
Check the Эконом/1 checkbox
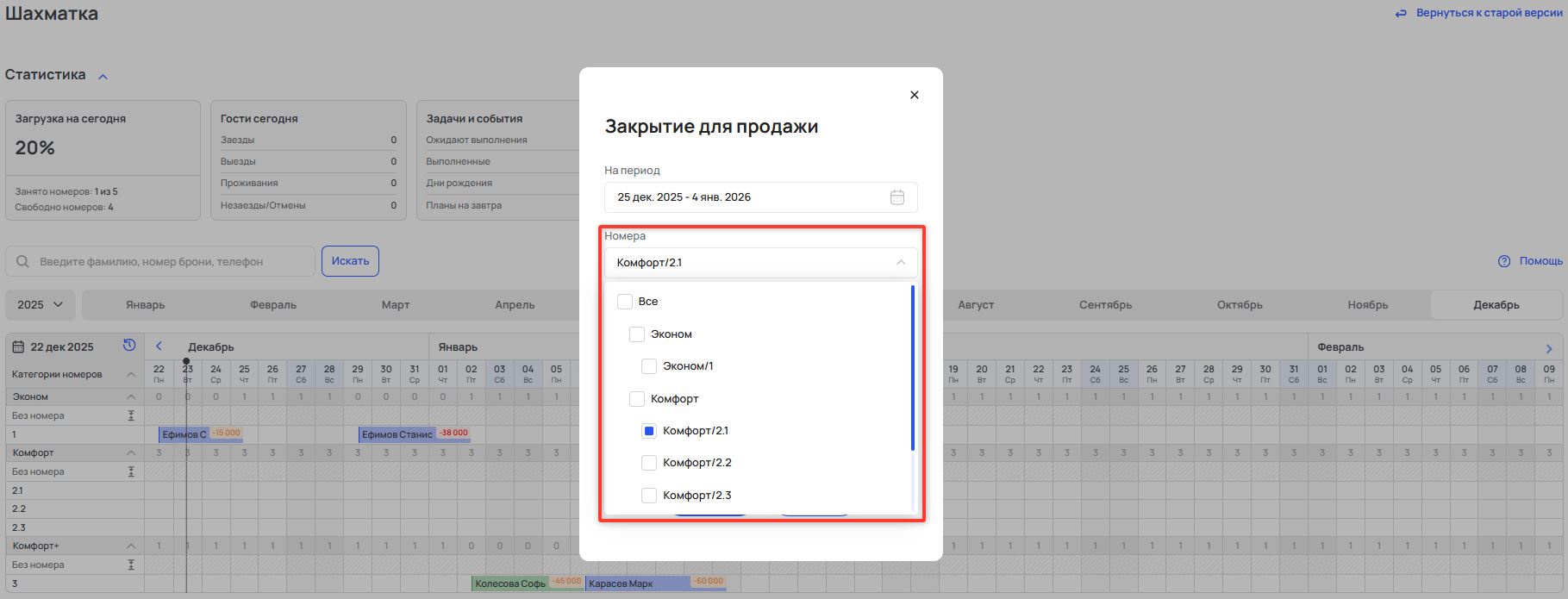tap(649, 366)
